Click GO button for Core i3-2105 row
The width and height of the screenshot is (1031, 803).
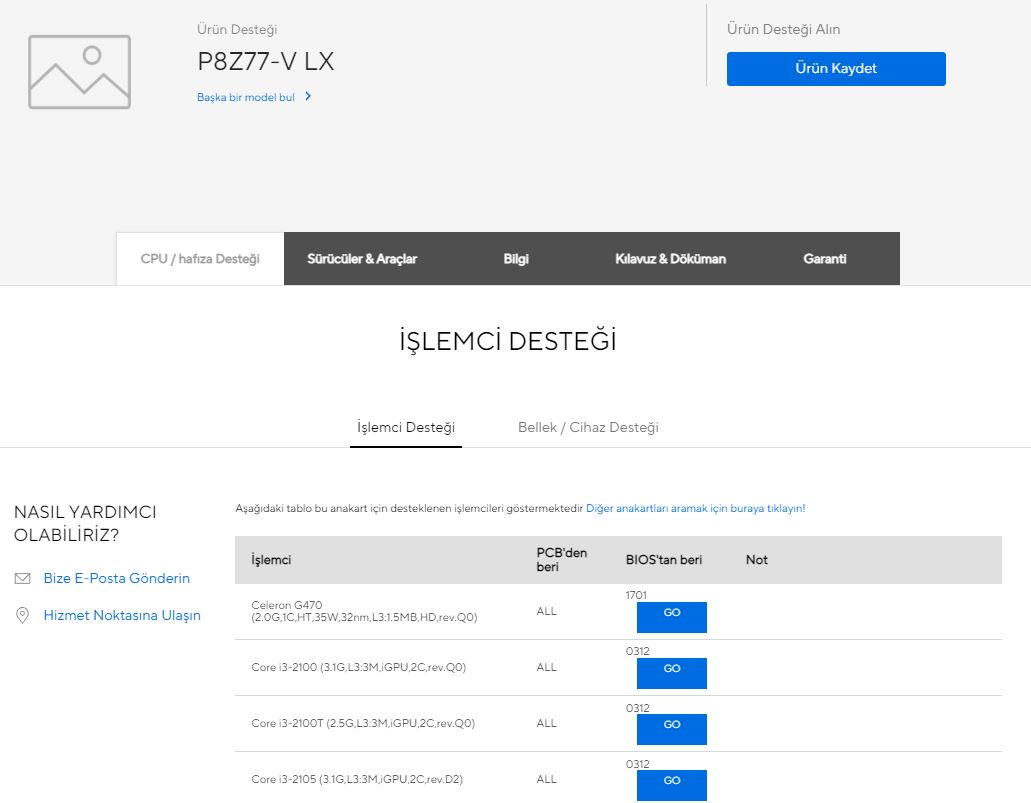671,785
